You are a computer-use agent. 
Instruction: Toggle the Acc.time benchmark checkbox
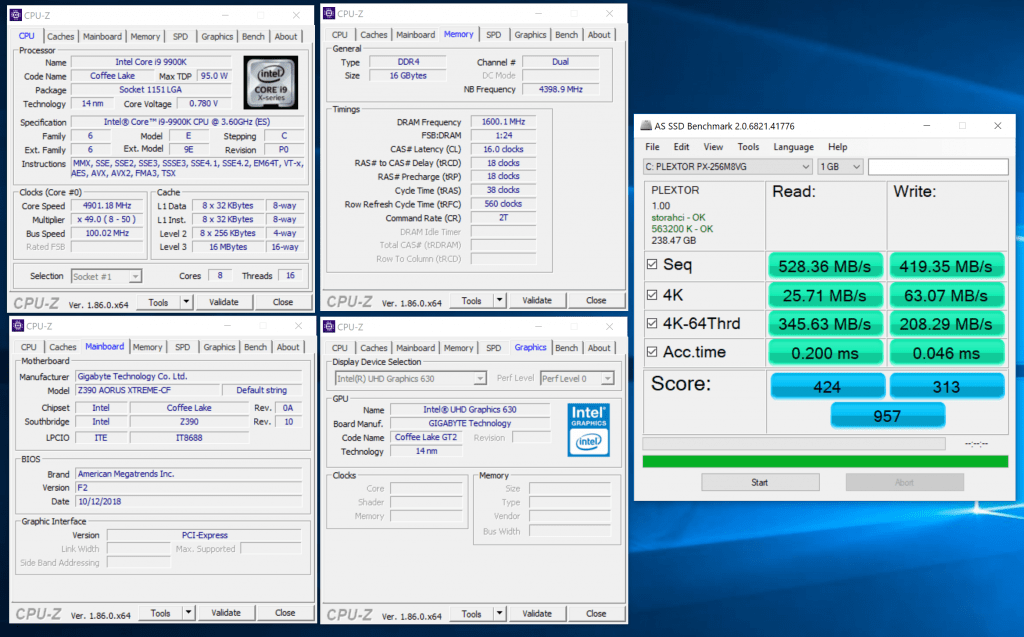tap(652, 352)
